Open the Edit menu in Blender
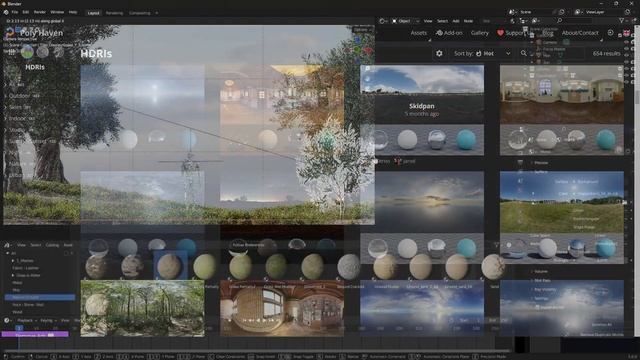This screenshot has width=640, height=360. pos(26,12)
